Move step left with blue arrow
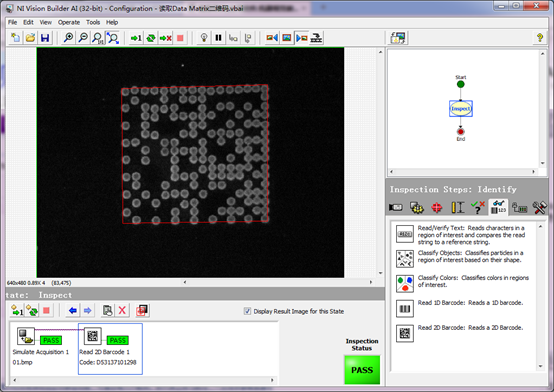The image size is (554, 392). pyautogui.click(x=73, y=311)
